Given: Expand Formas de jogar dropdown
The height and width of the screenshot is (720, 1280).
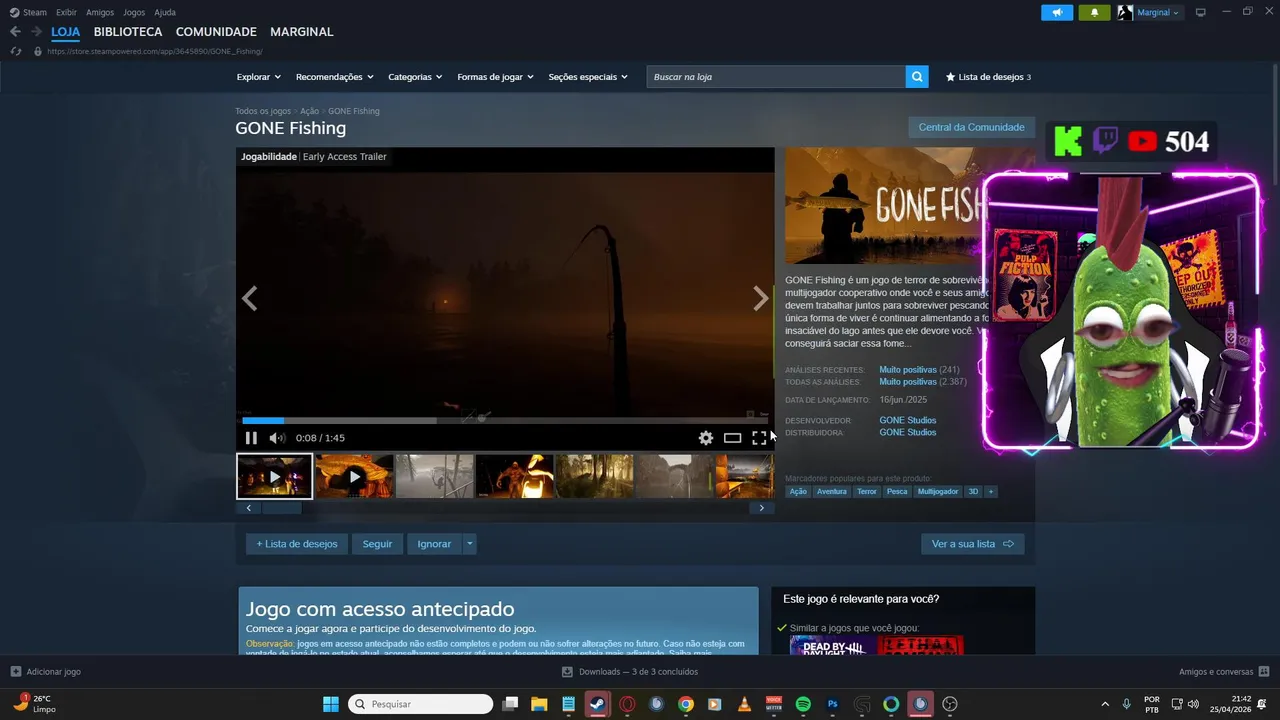Looking at the screenshot, I should pyautogui.click(x=495, y=77).
